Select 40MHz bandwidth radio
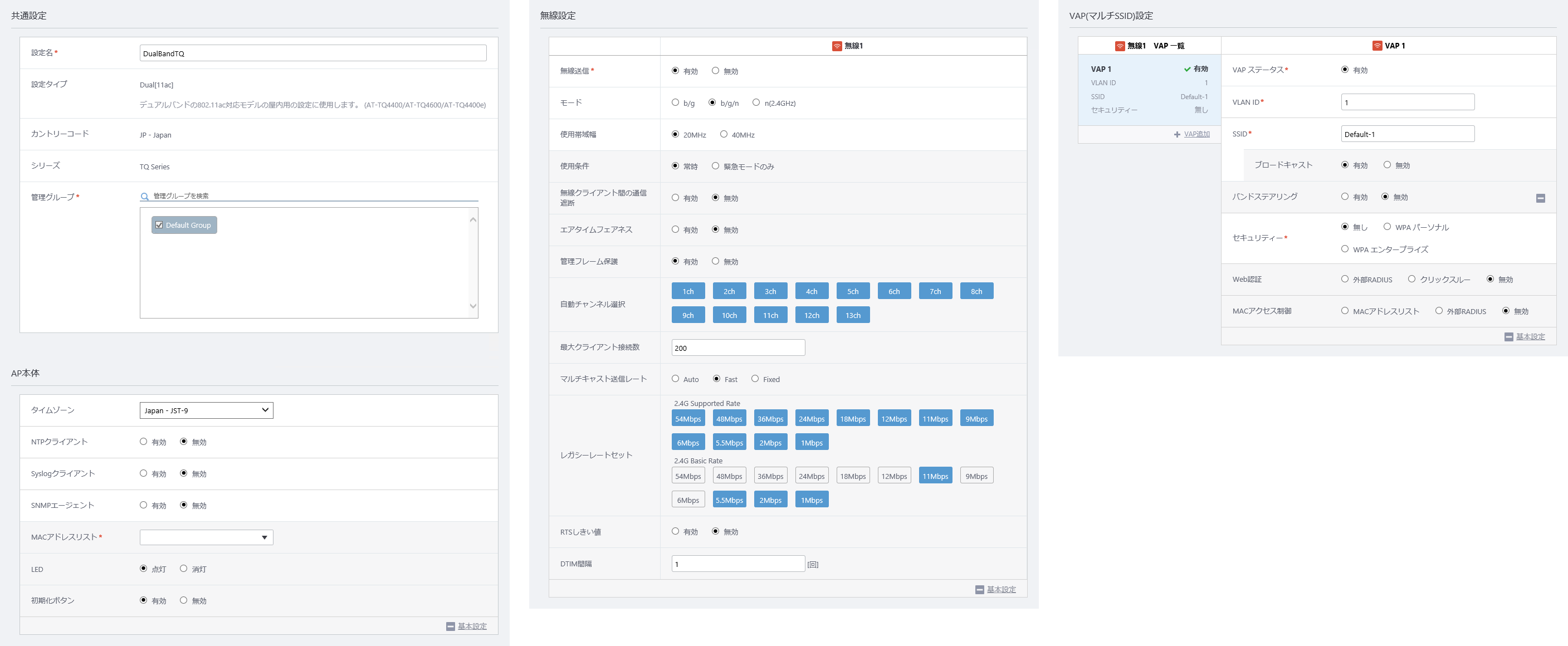 point(724,134)
